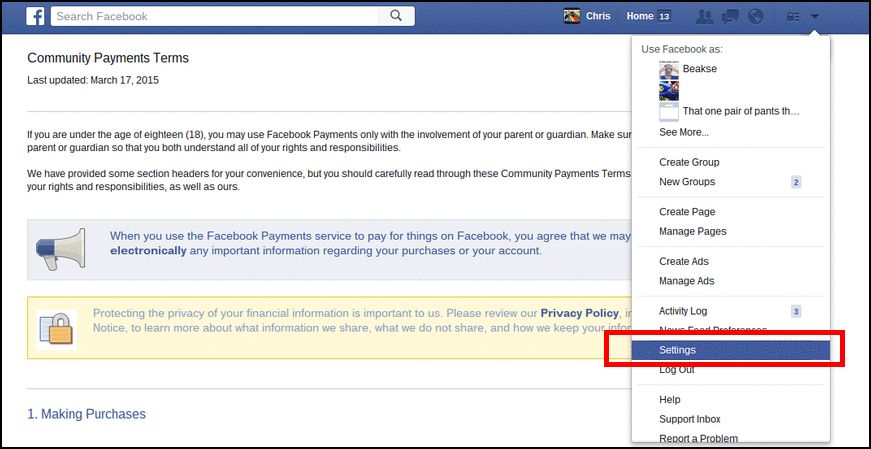Open Help from the dropdown
Viewport: 871px width, 449px height.
(x=669, y=400)
